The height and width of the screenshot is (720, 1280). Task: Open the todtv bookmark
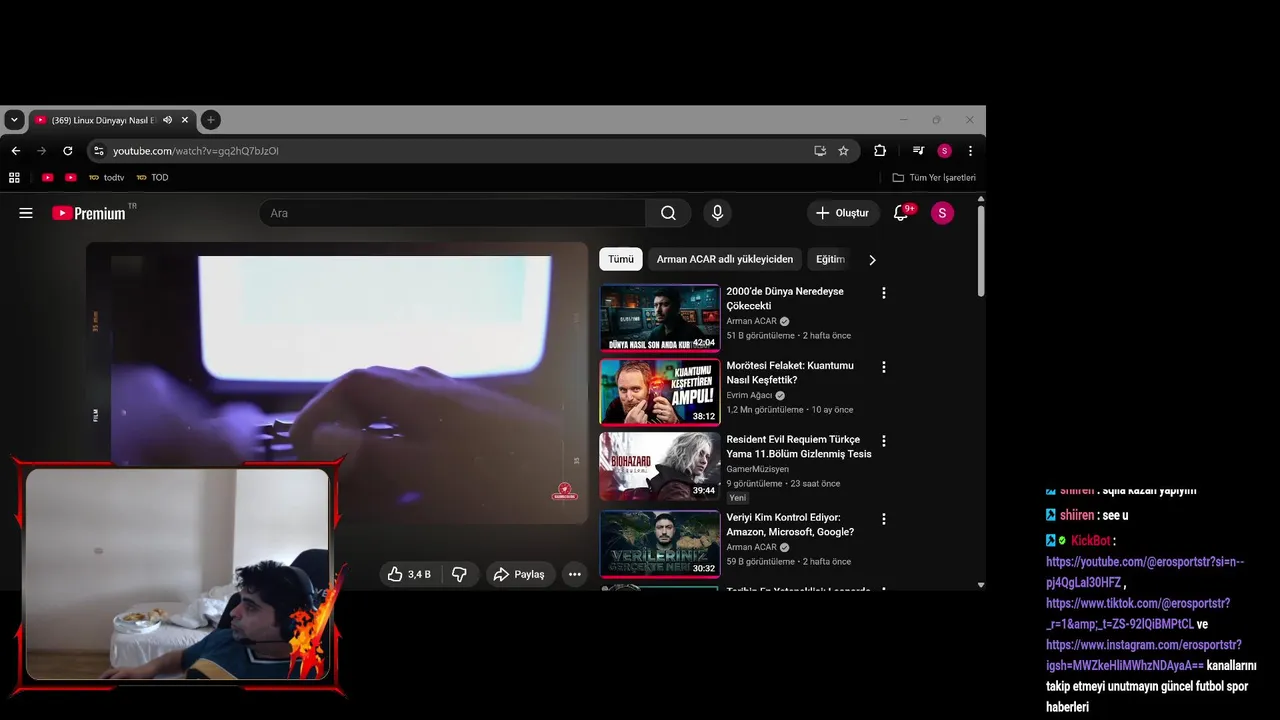(107, 178)
